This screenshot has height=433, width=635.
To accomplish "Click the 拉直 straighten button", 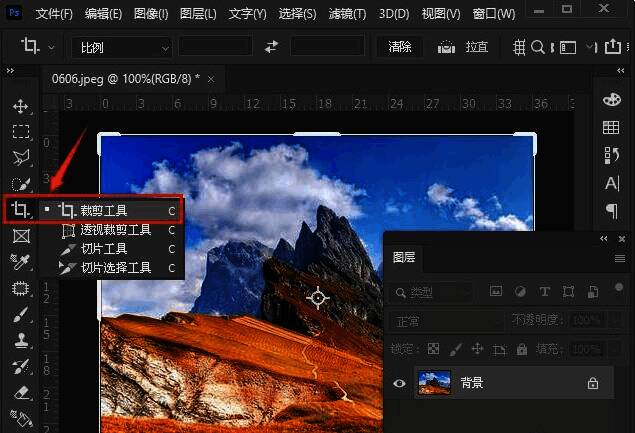I will 476,47.
